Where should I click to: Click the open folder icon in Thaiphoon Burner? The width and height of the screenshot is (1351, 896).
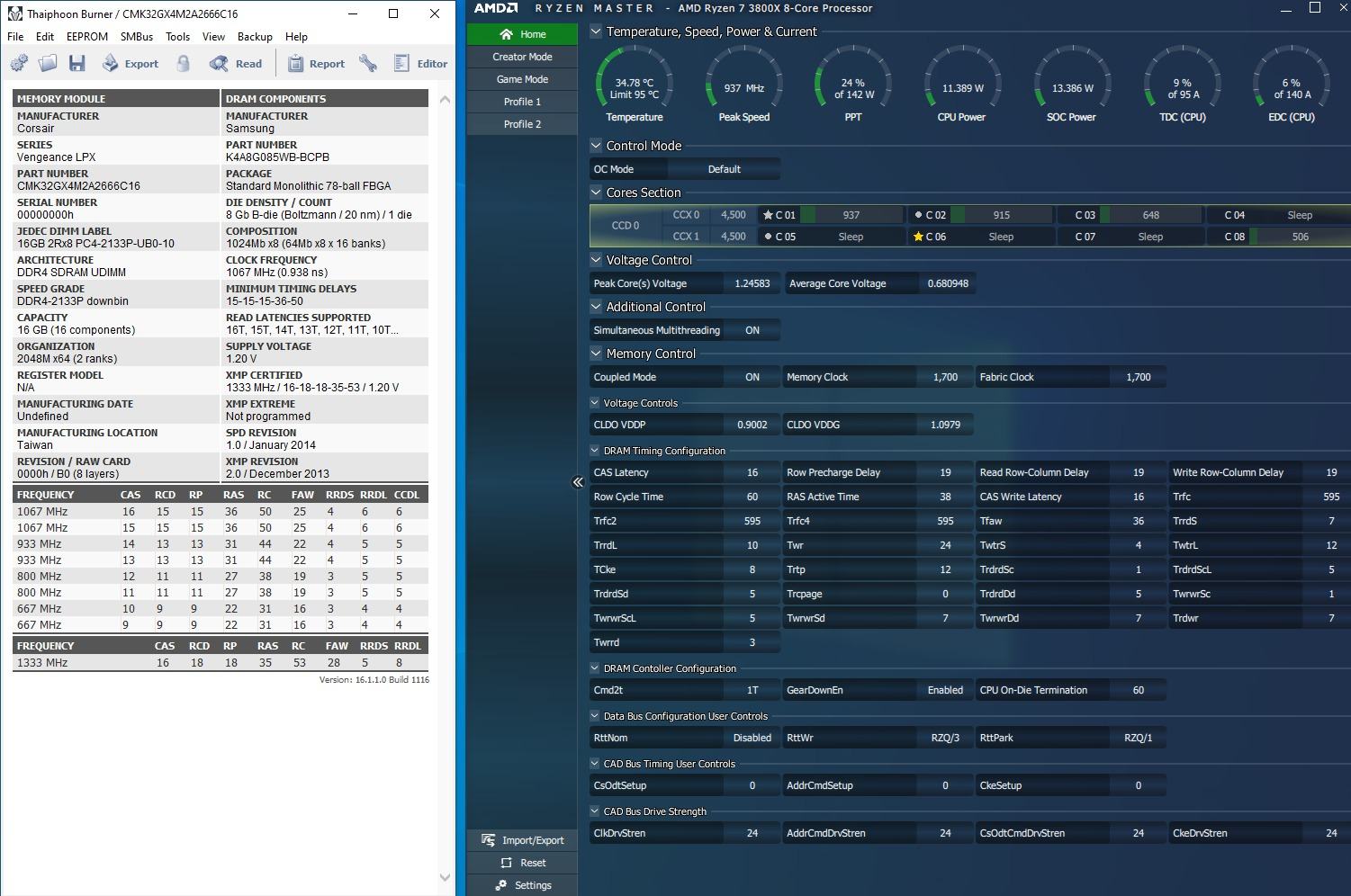(x=48, y=63)
